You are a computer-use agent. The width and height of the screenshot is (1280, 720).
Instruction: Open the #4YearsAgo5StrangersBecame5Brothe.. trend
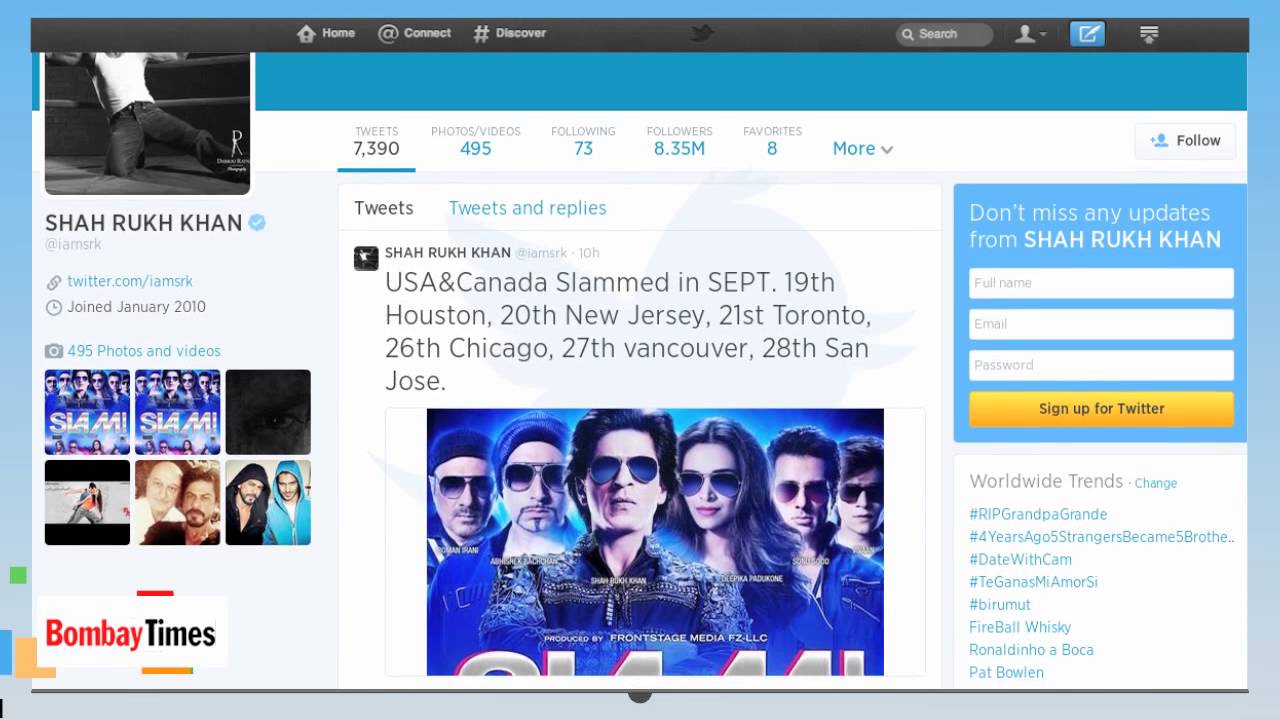(1102, 537)
